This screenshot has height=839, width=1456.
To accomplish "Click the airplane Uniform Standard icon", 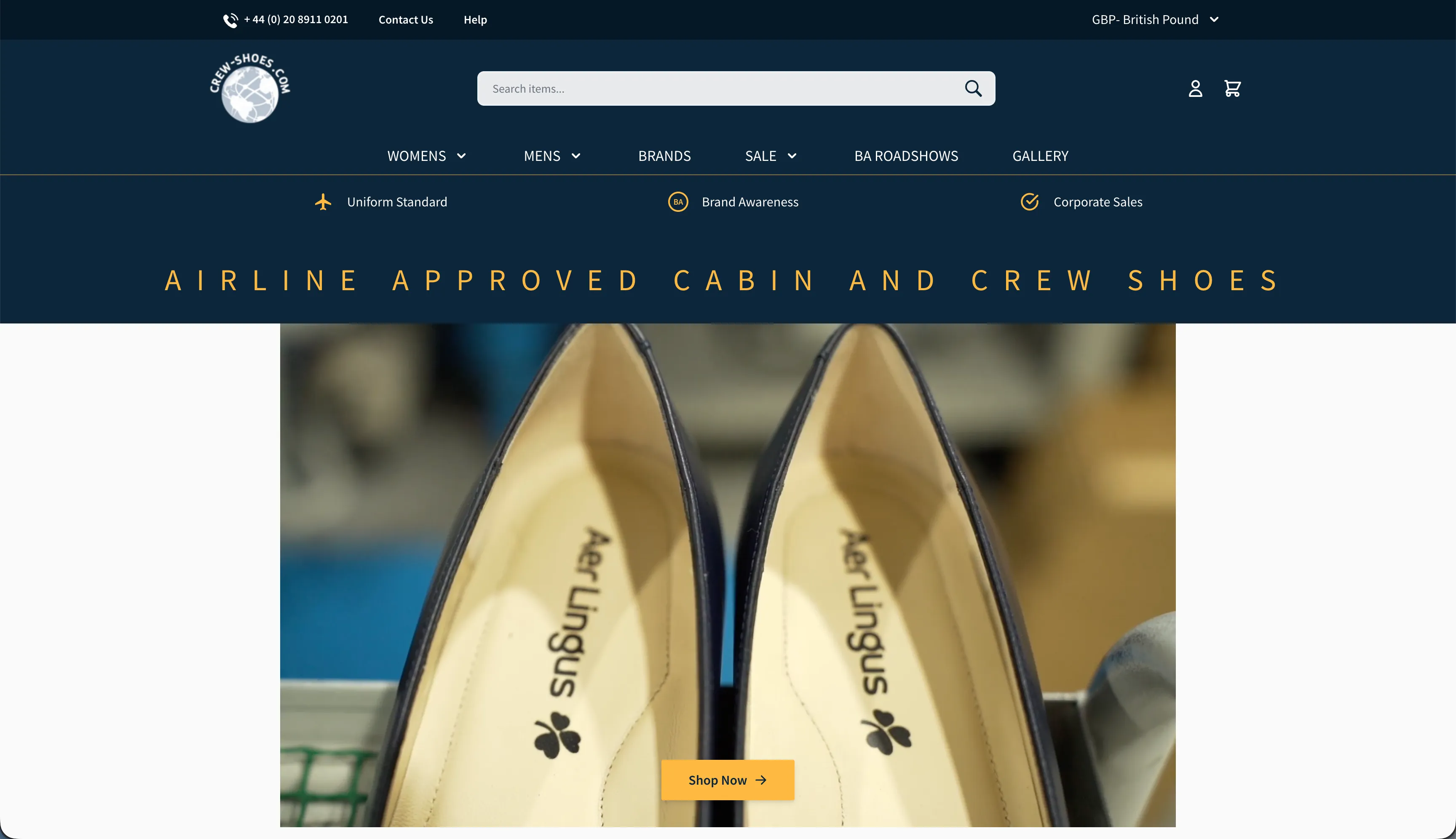I will point(324,202).
